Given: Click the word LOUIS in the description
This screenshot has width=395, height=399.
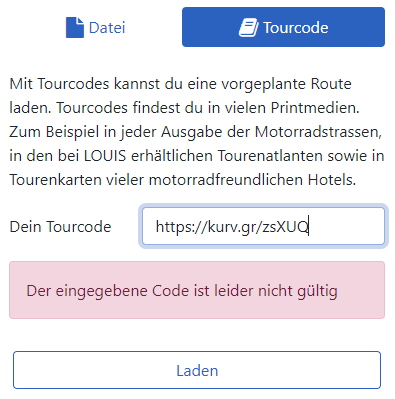Looking at the screenshot, I should coord(105,156).
